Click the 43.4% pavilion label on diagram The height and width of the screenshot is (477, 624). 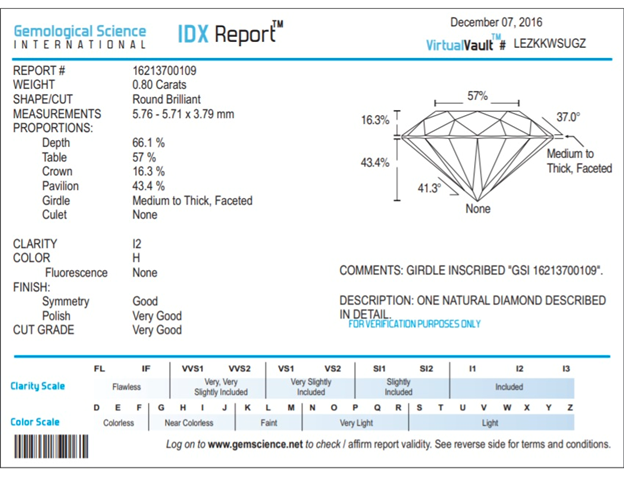click(375, 162)
